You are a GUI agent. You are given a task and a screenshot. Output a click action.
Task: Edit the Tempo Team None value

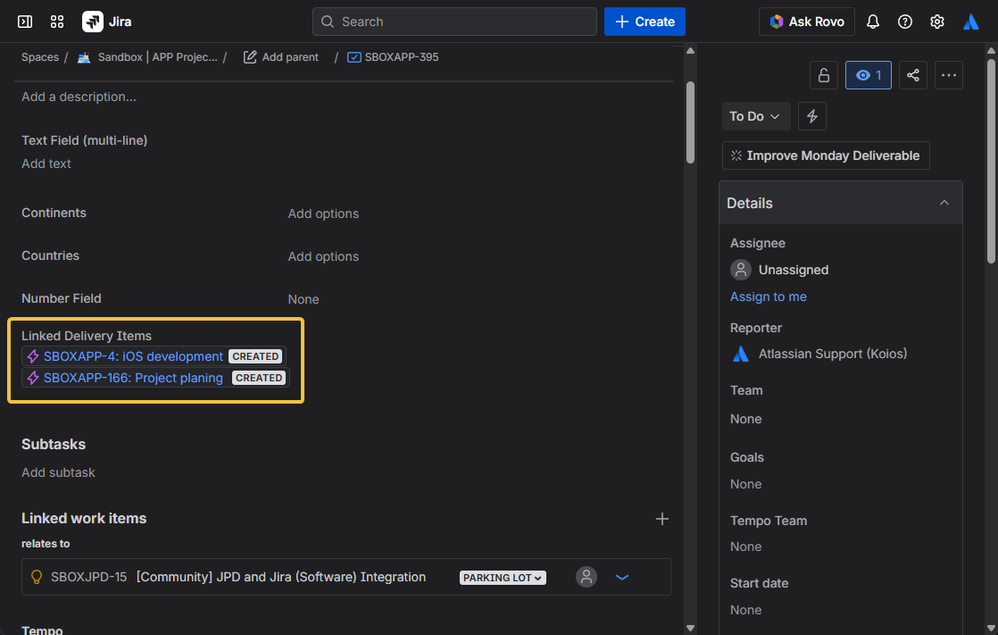pyautogui.click(x=746, y=547)
